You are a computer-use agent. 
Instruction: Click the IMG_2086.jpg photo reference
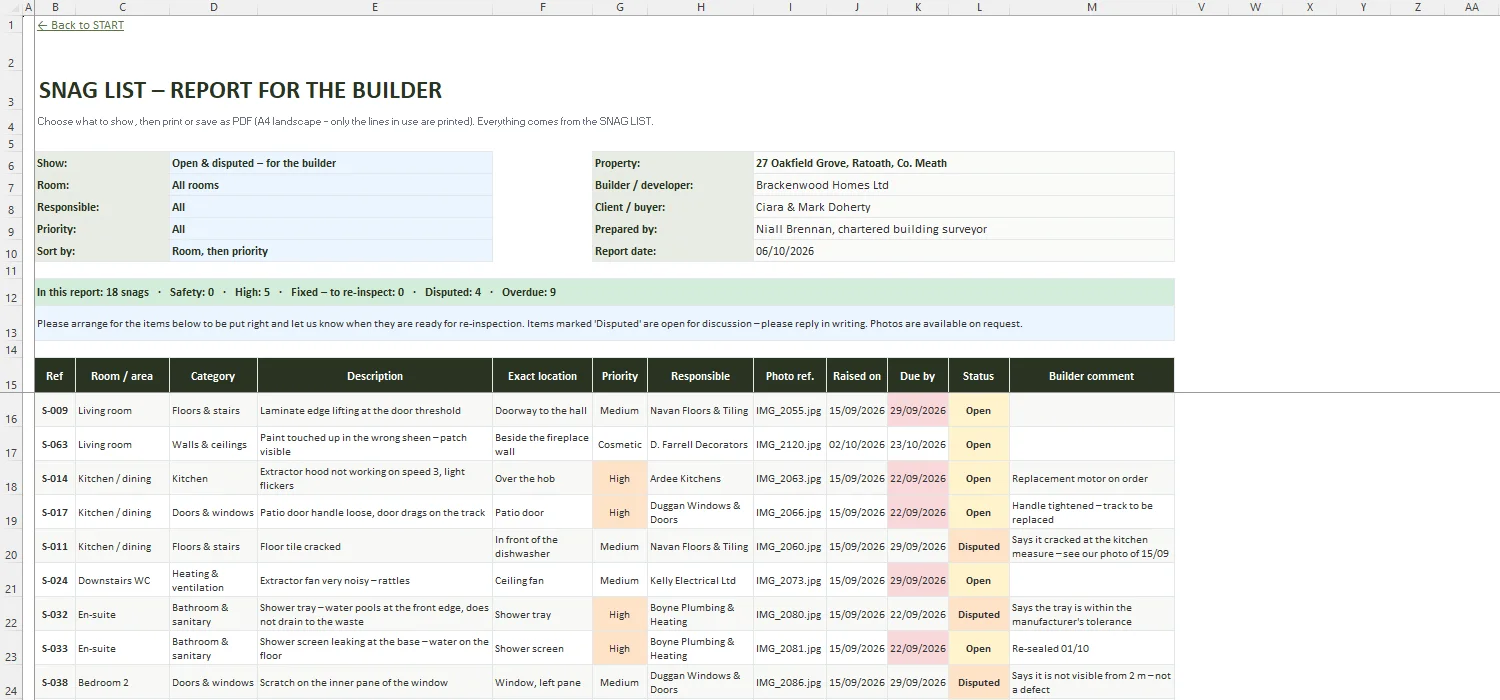point(790,682)
